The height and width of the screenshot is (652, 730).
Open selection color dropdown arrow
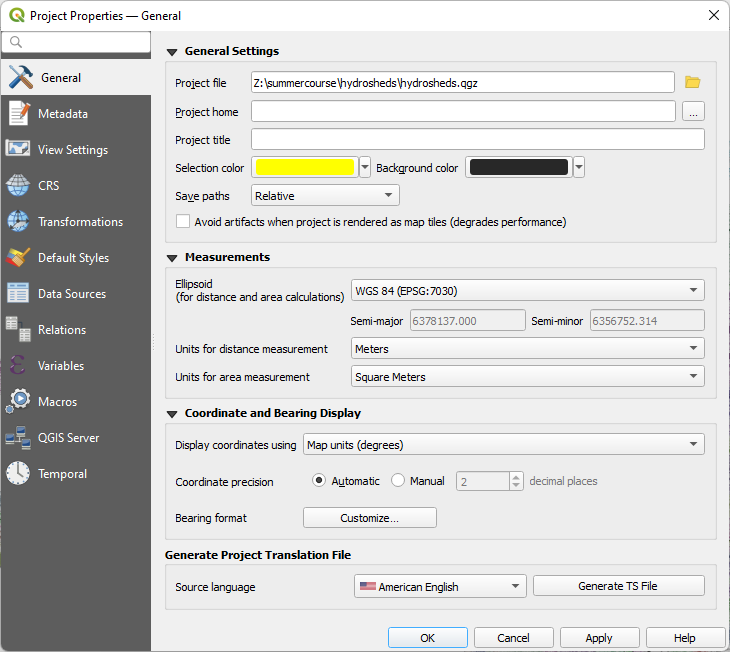(365, 167)
